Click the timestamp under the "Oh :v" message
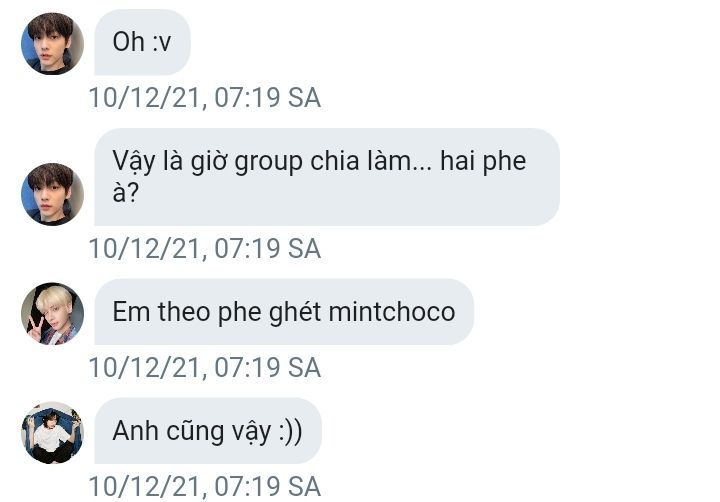Image resolution: width=720 pixels, height=502 pixels. pyautogui.click(x=205, y=97)
